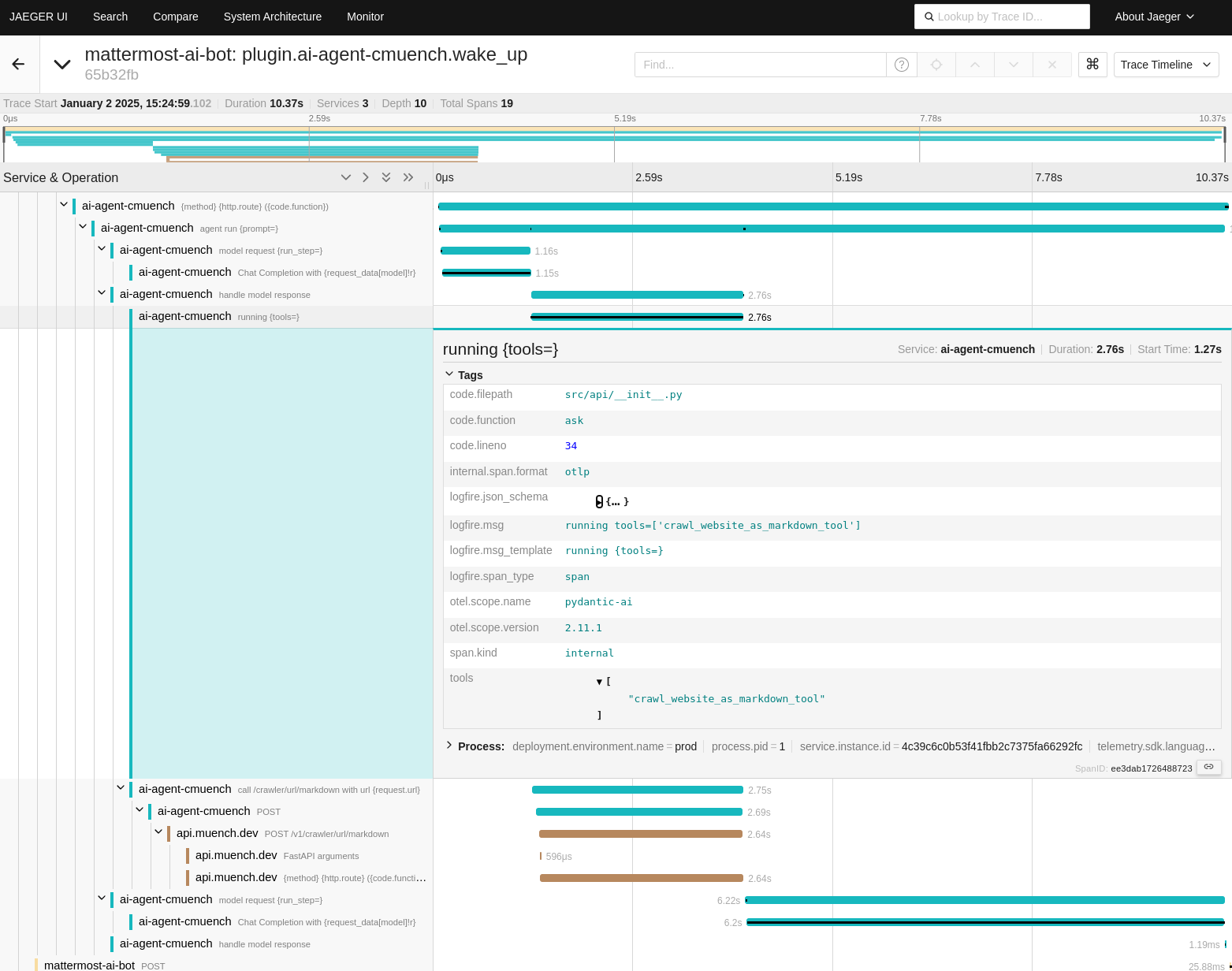Collapse all spans double-chevron icon

point(386,177)
